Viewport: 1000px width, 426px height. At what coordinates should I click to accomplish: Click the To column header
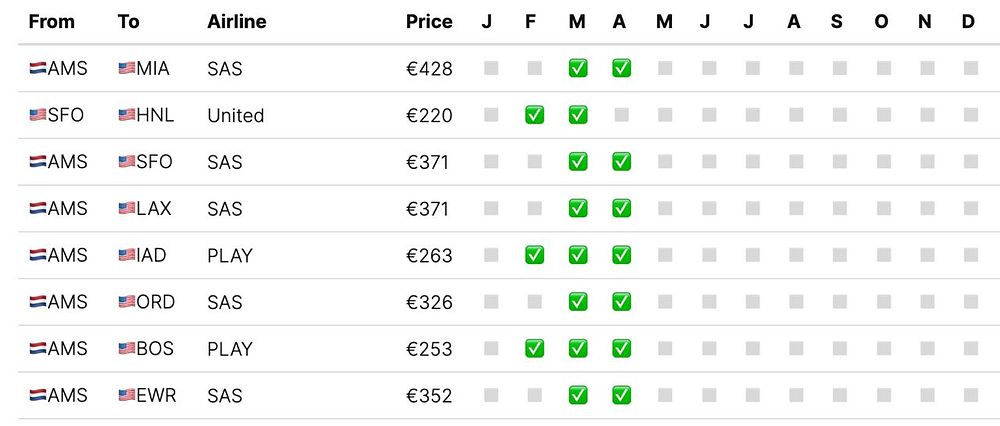[128, 22]
